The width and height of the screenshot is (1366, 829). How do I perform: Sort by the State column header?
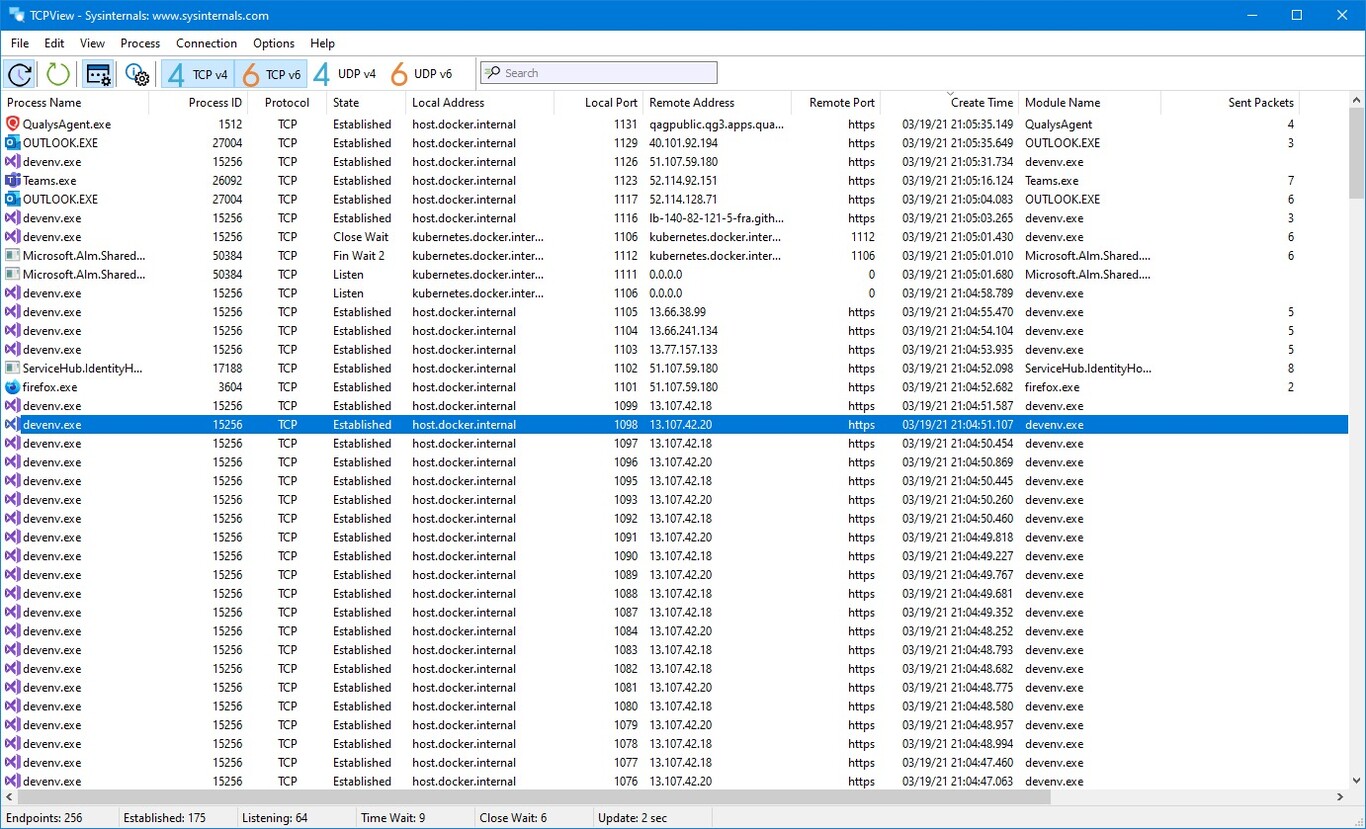(345, 102)
